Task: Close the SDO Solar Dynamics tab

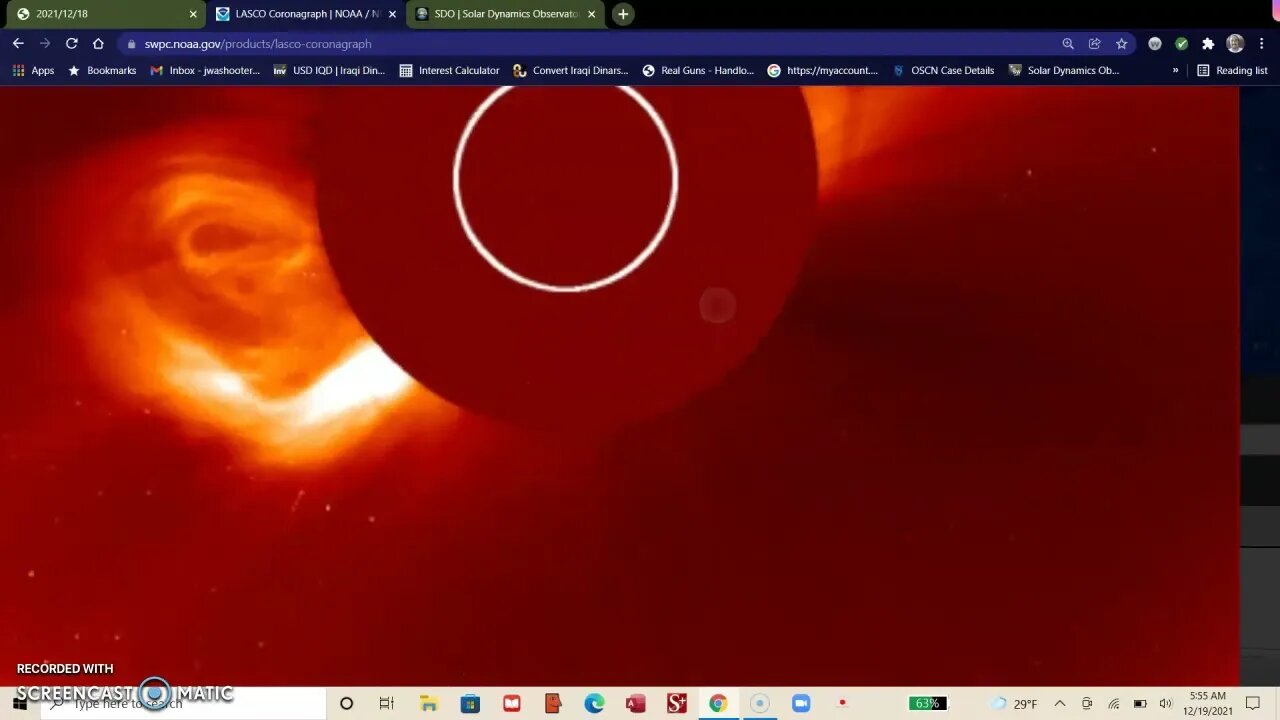Action: pyautogui.click(x=591, y=14)
